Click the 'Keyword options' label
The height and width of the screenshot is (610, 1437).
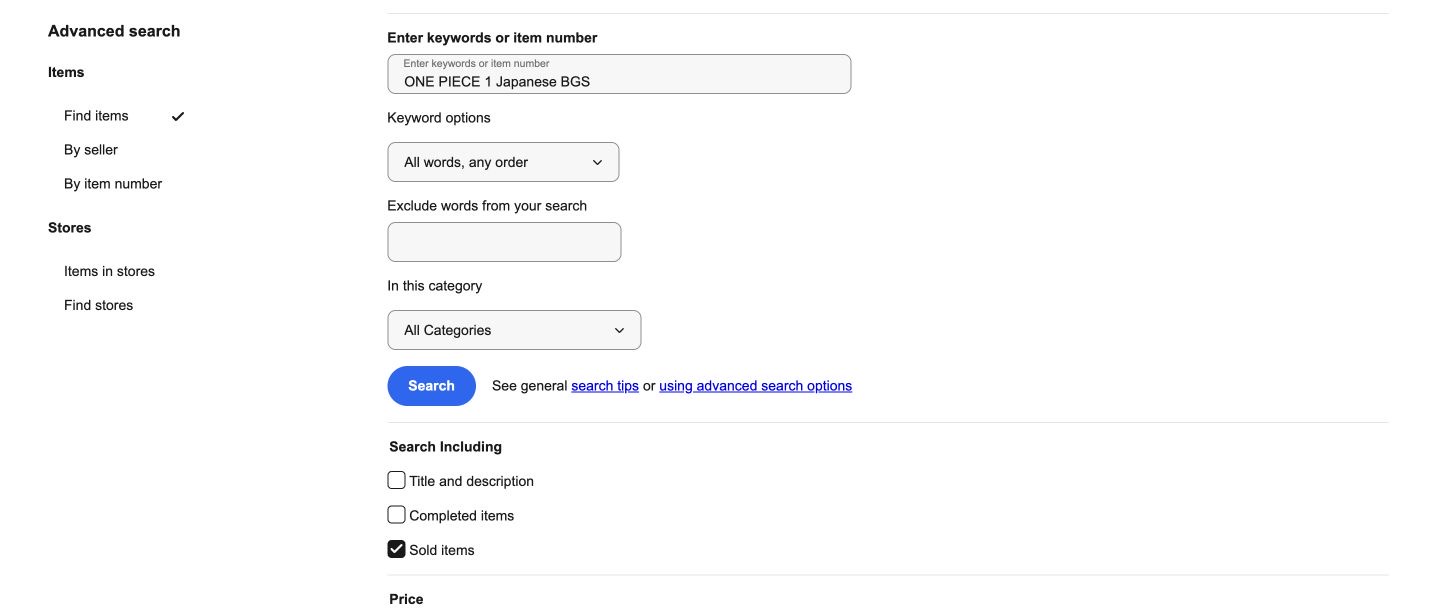[x=439, y=118]
